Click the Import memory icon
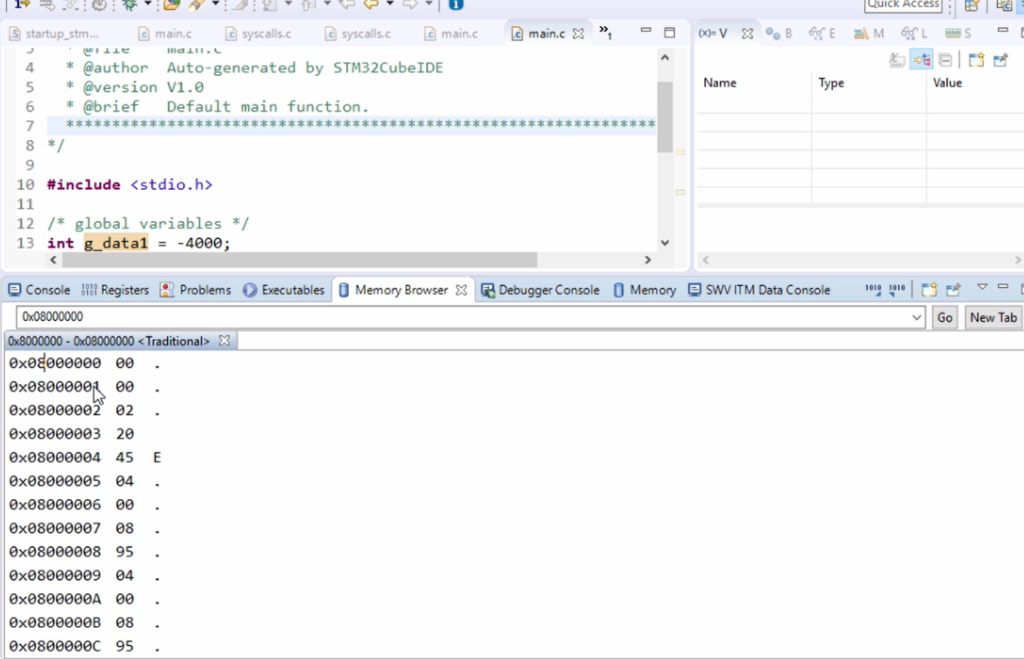The width and height of the screenshot is (1024, 659). 873,289
